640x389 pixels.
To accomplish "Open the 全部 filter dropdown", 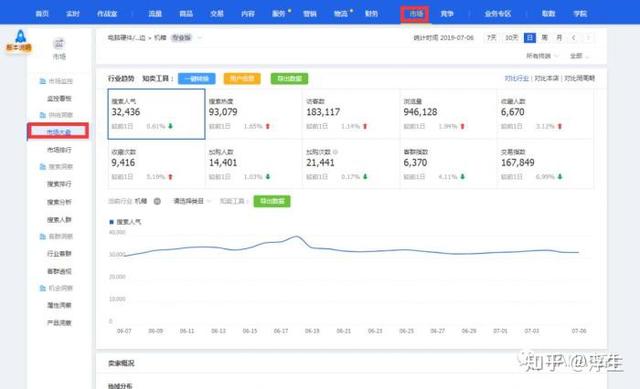I will (x=579, y=56).
